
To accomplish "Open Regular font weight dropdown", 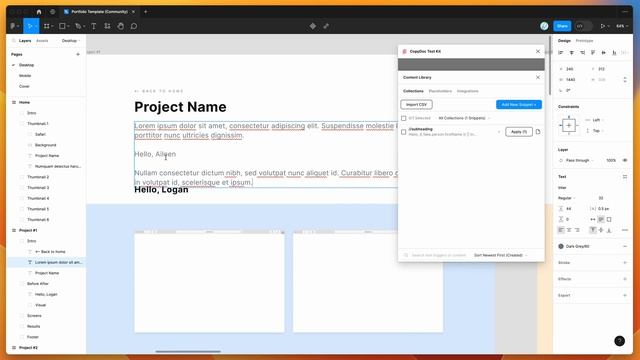I will [567, 198].
